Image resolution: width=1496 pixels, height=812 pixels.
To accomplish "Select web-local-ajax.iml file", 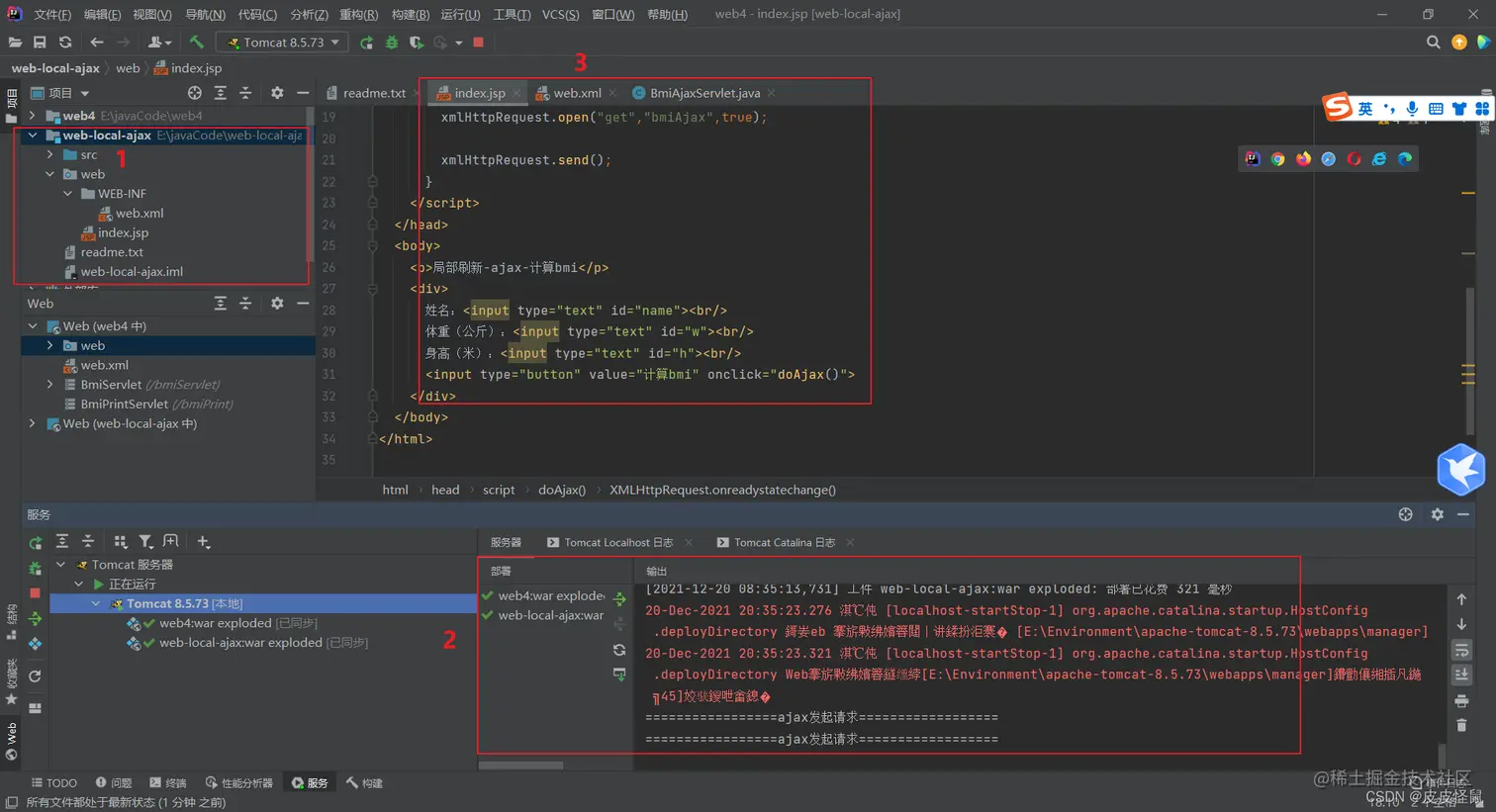I will [131, 272].
